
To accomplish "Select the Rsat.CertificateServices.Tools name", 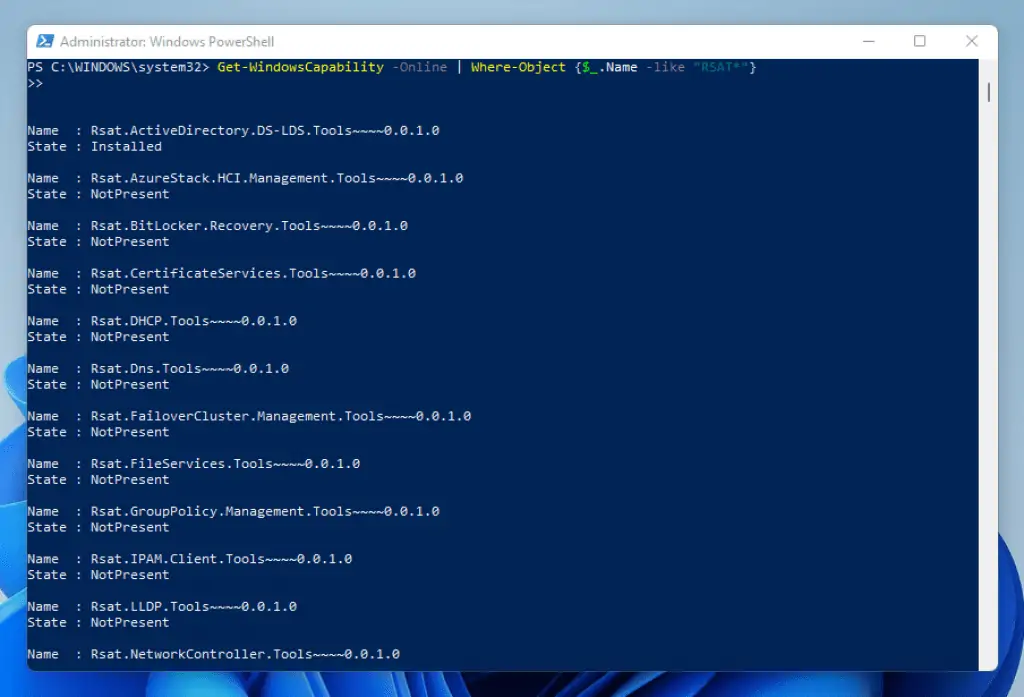I will click(252, 272).
